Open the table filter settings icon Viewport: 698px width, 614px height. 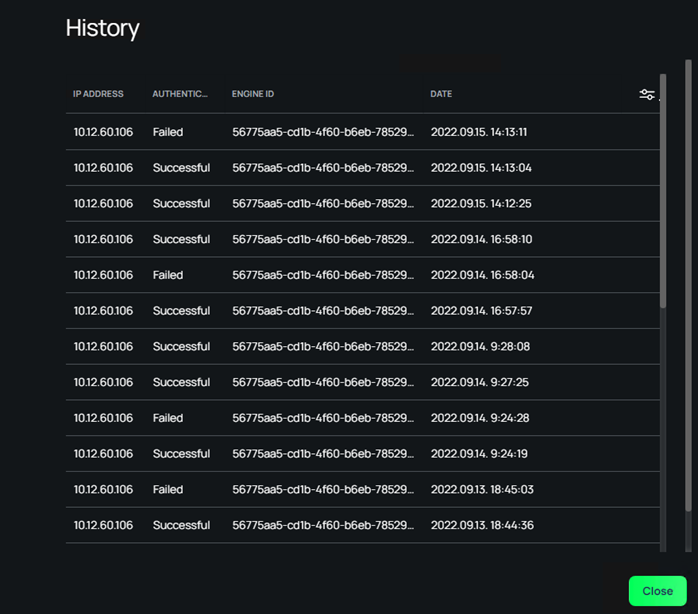click(647, 95)
